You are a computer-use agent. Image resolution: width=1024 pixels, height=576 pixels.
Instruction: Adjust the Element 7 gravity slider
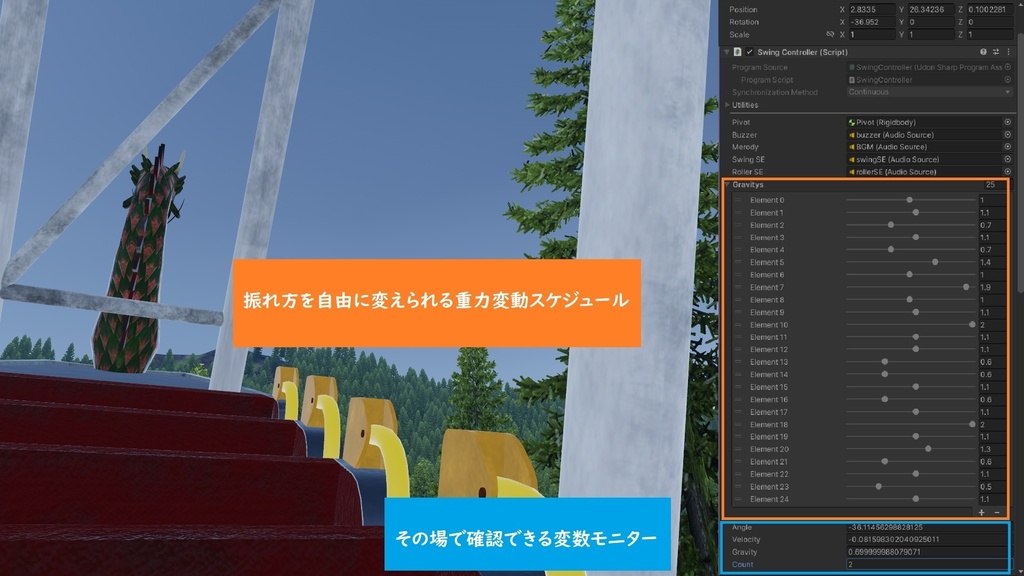pos(966,287)
